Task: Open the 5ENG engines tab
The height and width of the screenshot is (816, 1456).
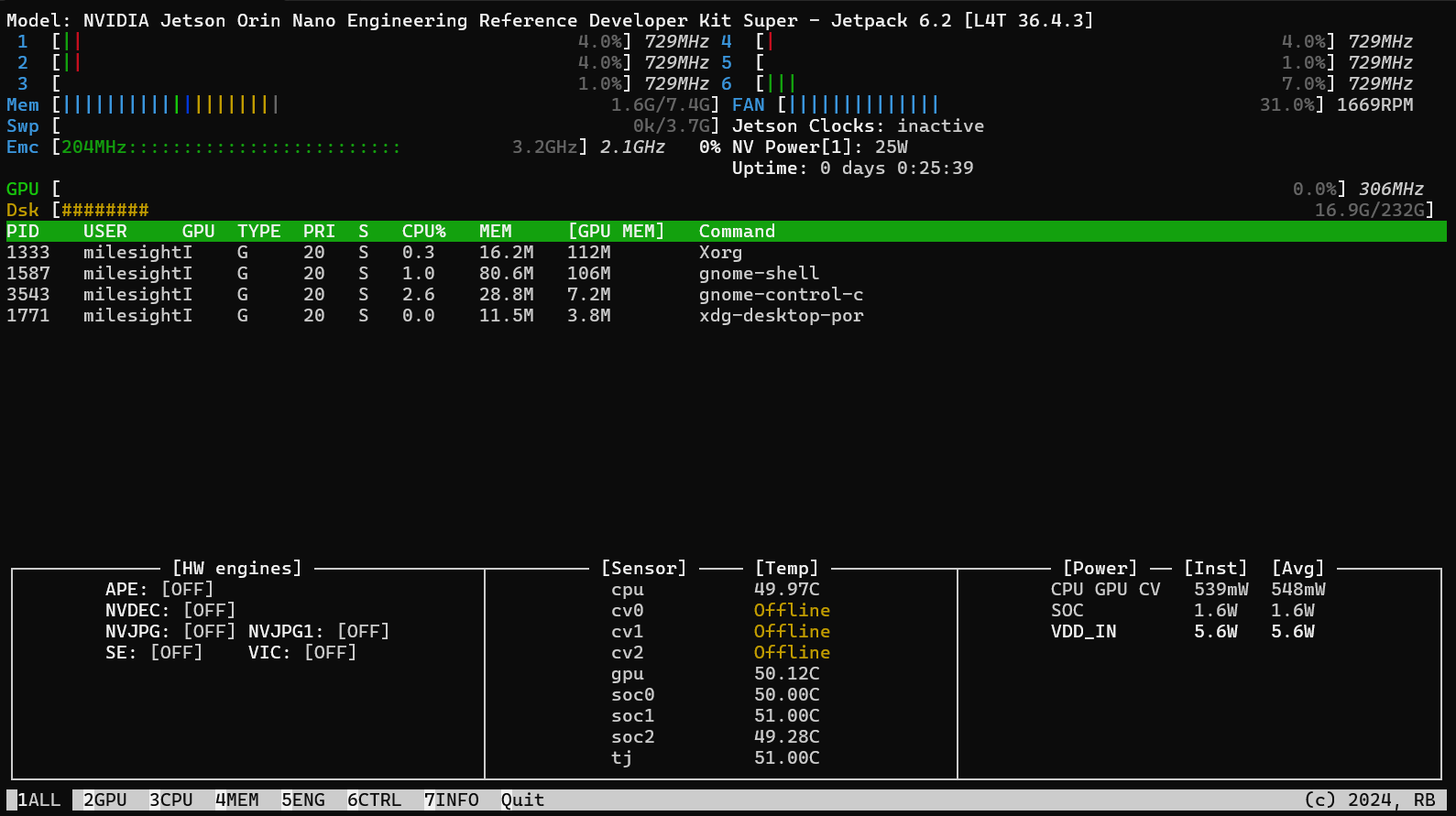Action: [x=303, y=800]
